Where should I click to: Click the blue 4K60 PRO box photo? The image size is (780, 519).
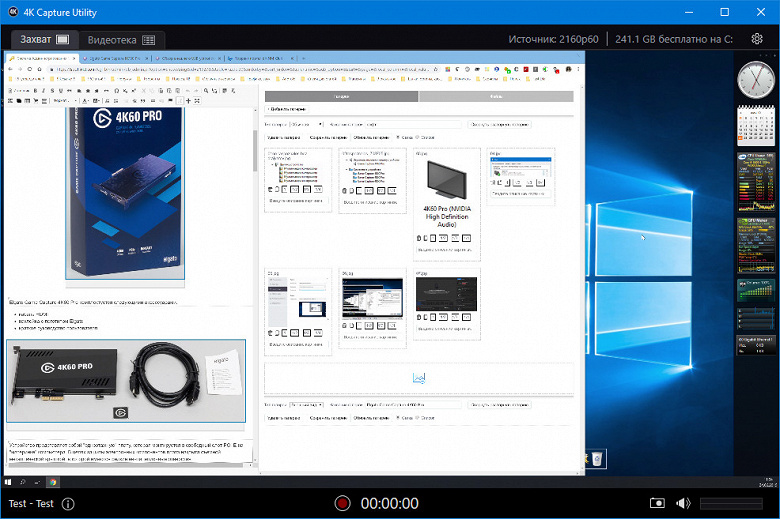point(127,190)
